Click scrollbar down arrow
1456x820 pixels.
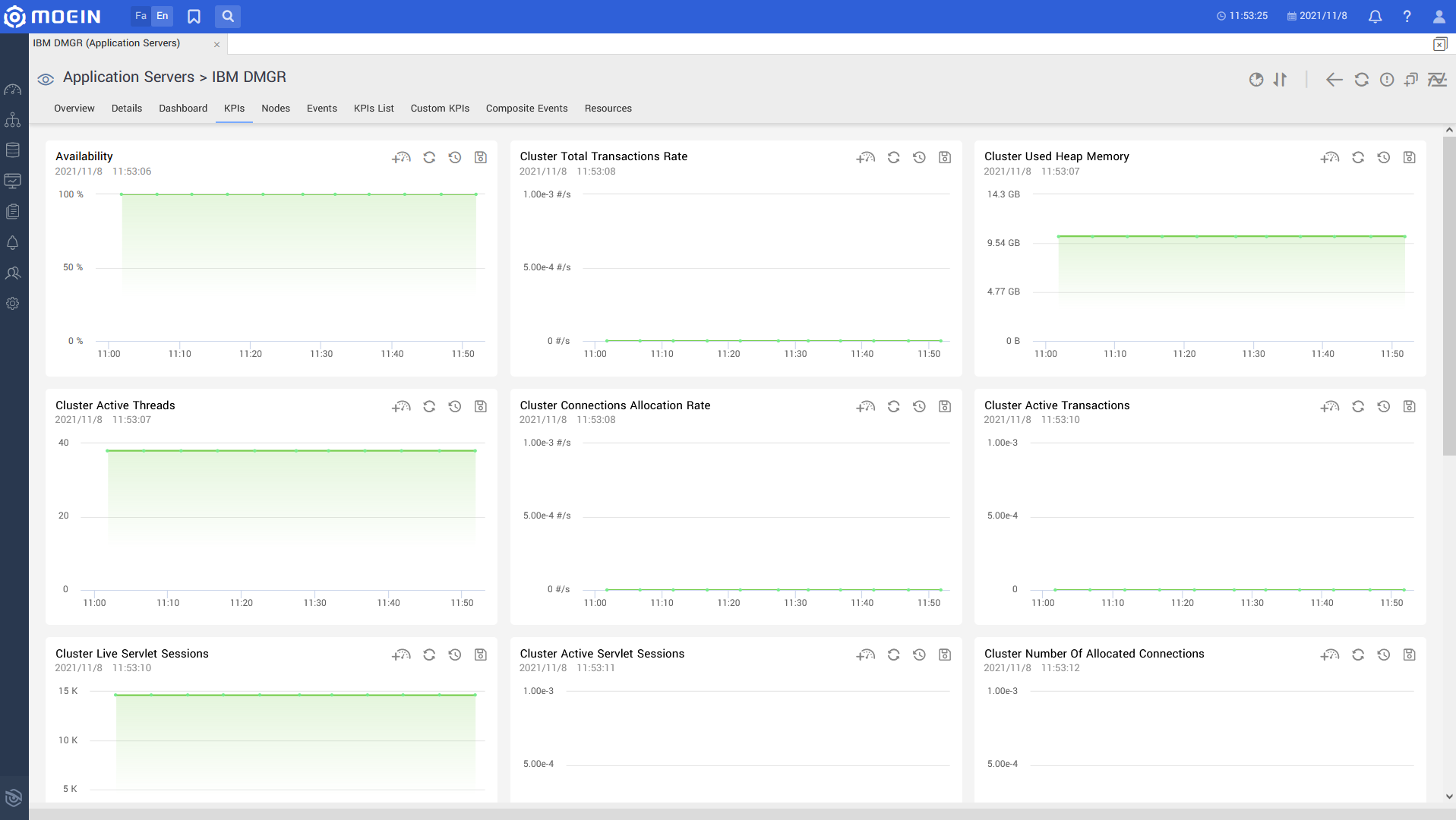click(1449, 796)
